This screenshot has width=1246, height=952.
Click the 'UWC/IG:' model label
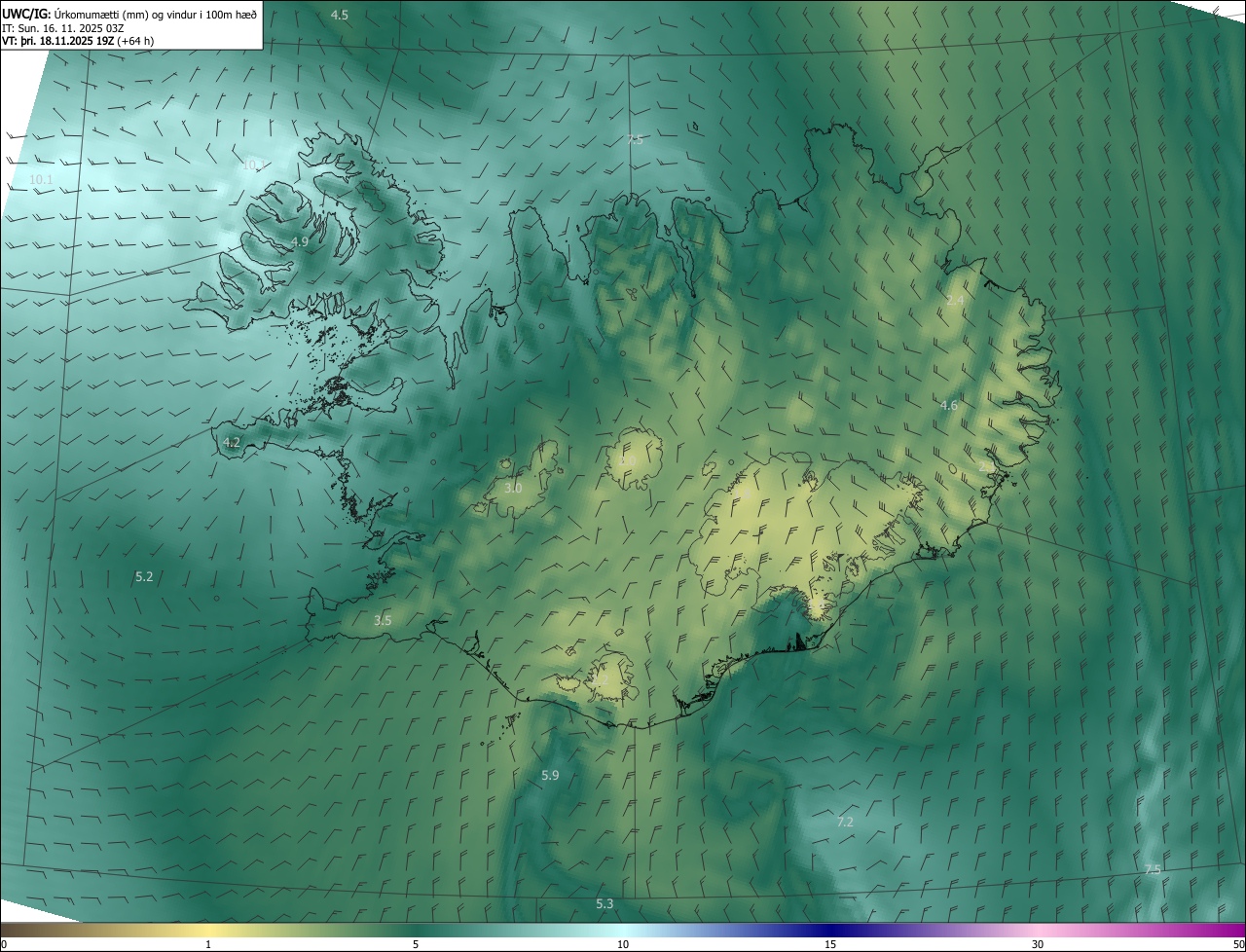click(x=26, y=14)
